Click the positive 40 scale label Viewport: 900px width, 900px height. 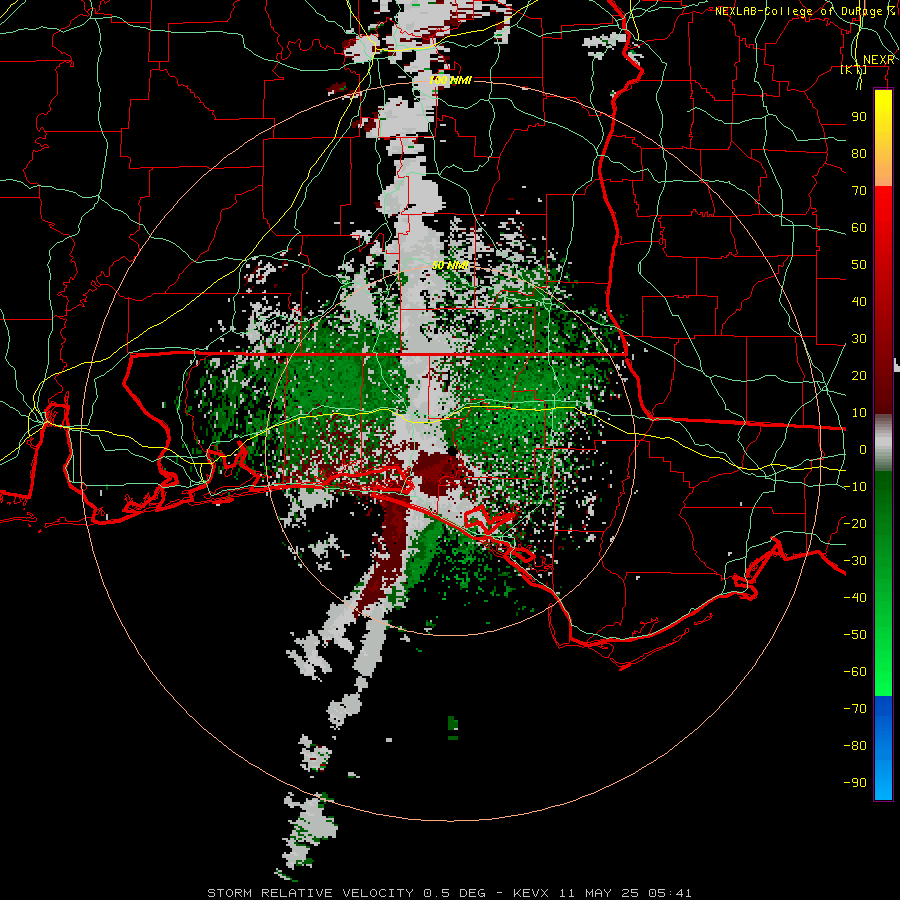[x=859, y=301]
